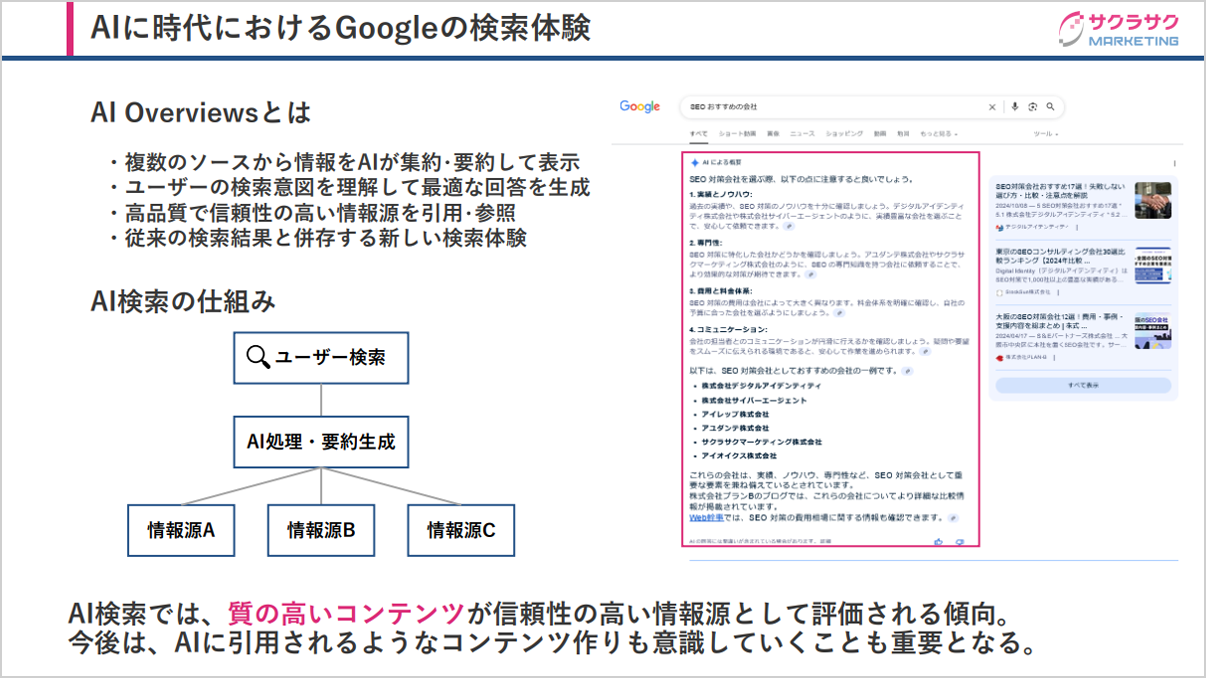Open the ショッピング search tab
This screenshot has height=678, width=1206.
pyautogui.click(x=844, y=134)
